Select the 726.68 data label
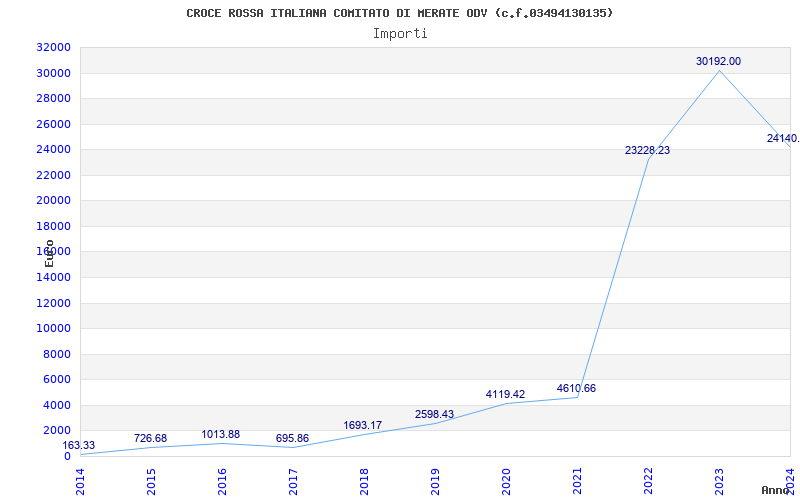 click(x=151, y=438)
